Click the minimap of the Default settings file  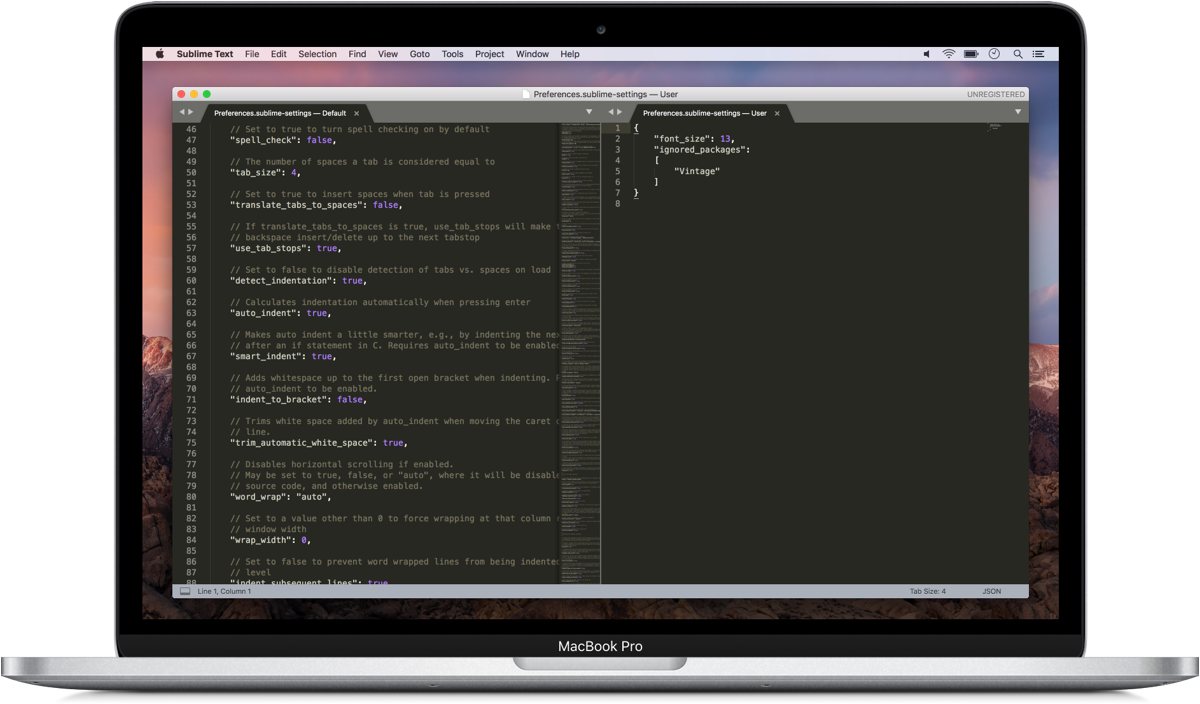click(579, 353)
